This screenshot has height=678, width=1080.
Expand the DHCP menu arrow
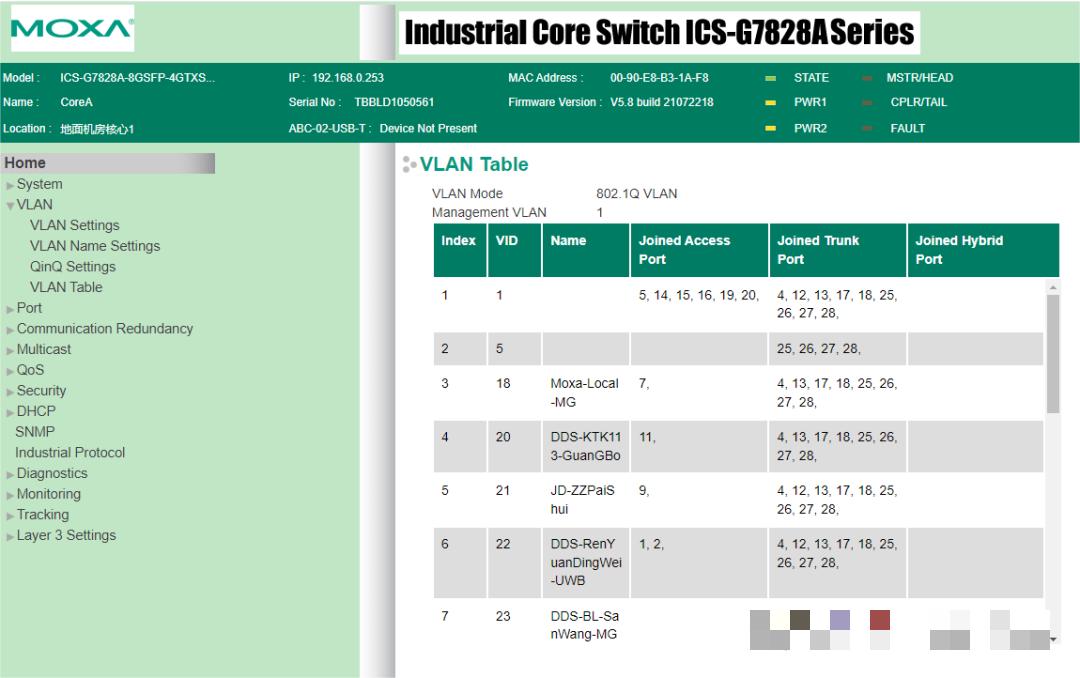[x=10, y=413]
